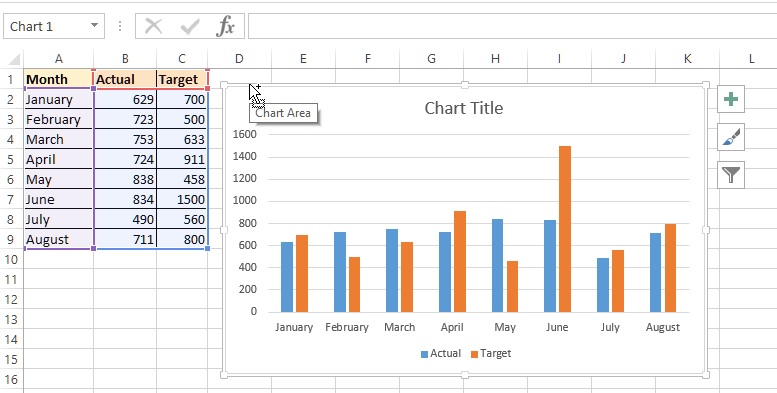
Task: Select the March cell in column A
Action: 58,139
